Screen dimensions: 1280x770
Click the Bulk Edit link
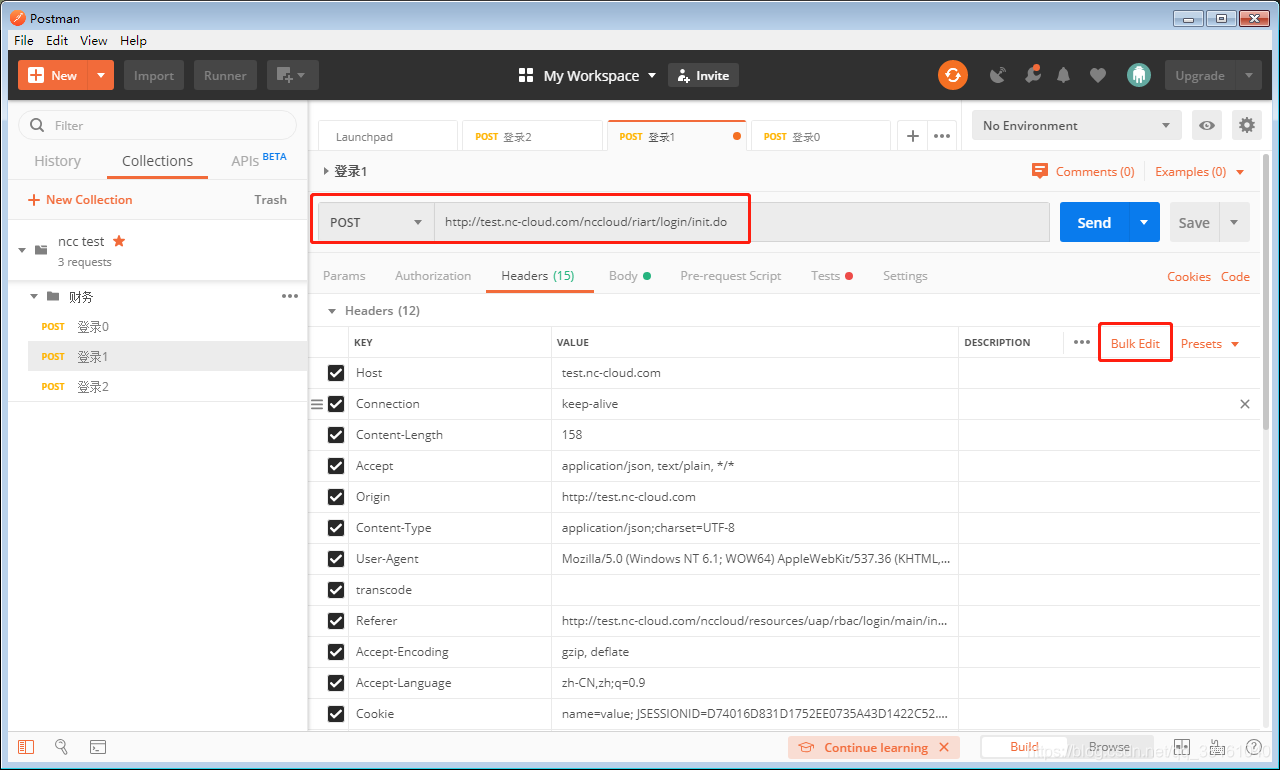(x=1135, y=343)
